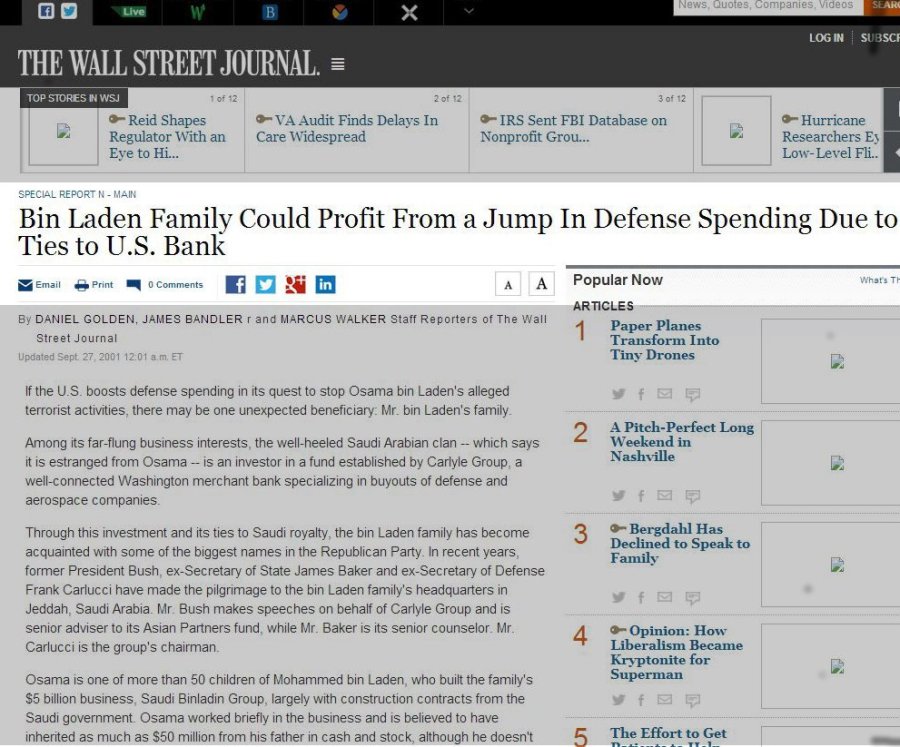Viewport: 900px width, 747px height.
Task: Open the colorful circle icon tab in the top bar
Action: [x=340, y=11]
